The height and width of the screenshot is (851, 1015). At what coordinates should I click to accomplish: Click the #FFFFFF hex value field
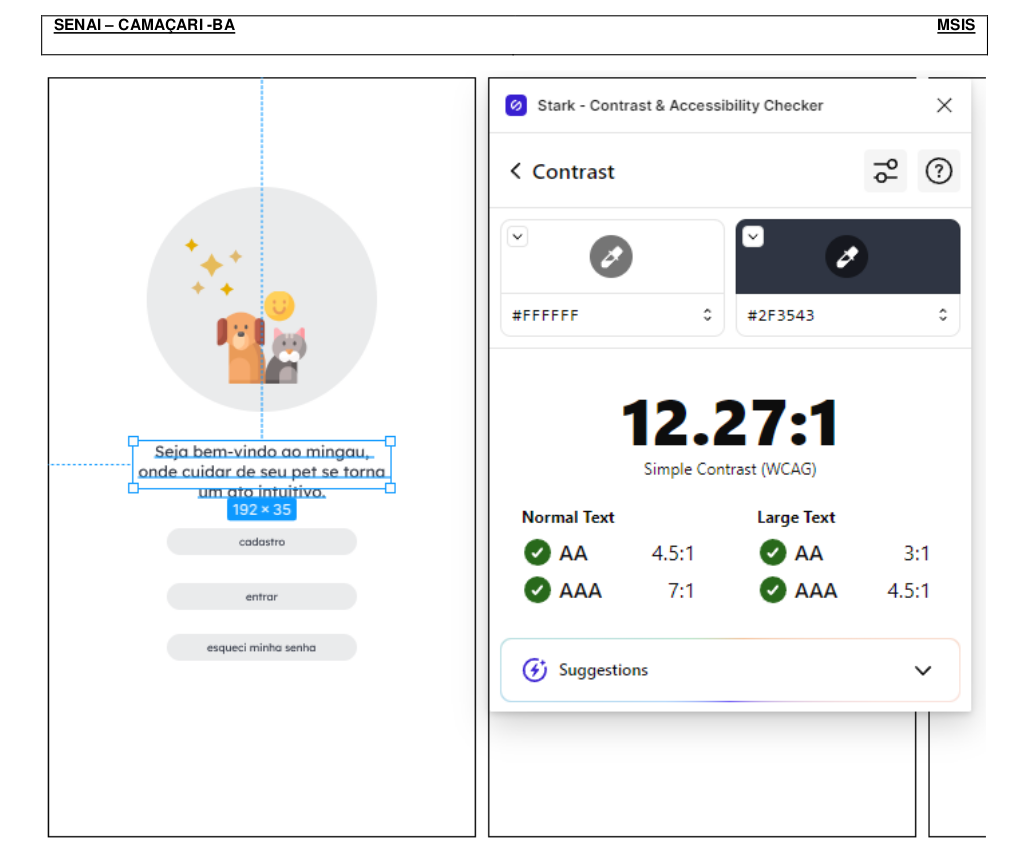pos(600,315)
